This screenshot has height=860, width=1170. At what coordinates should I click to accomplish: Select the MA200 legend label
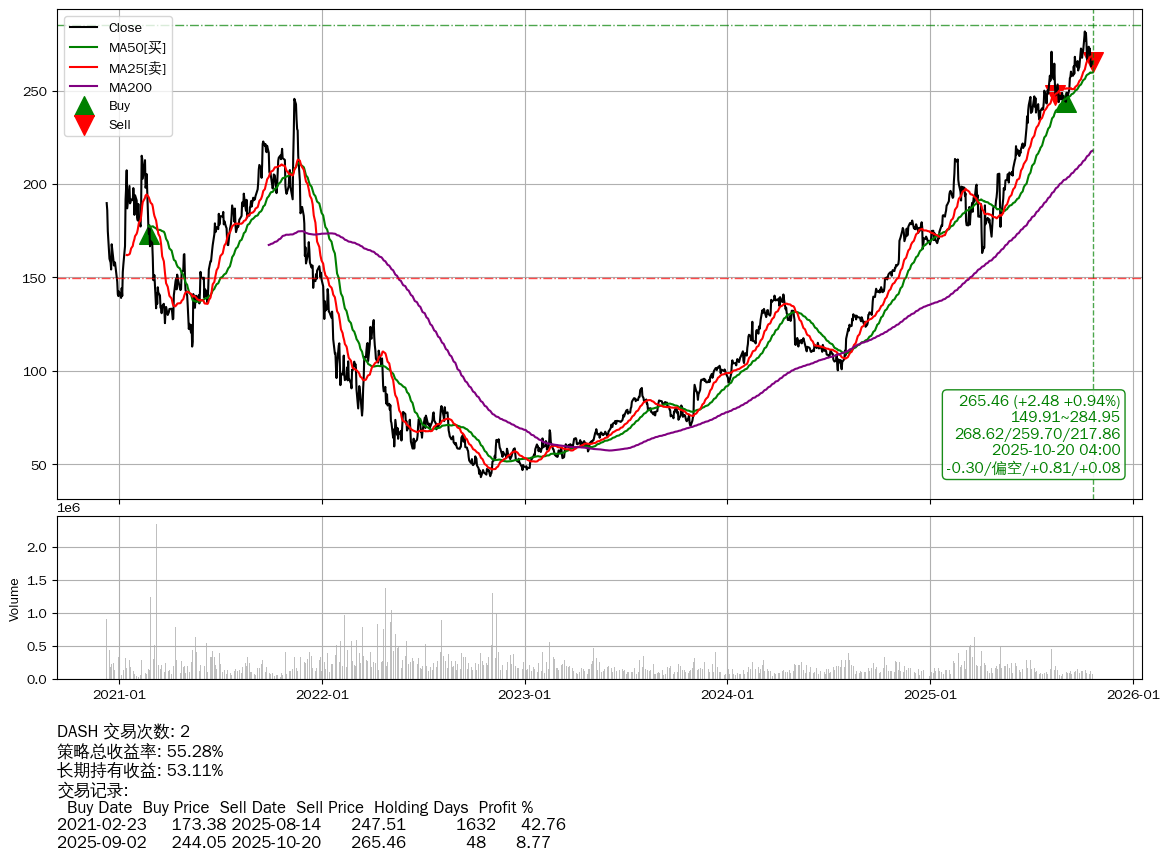pos(129,88)
